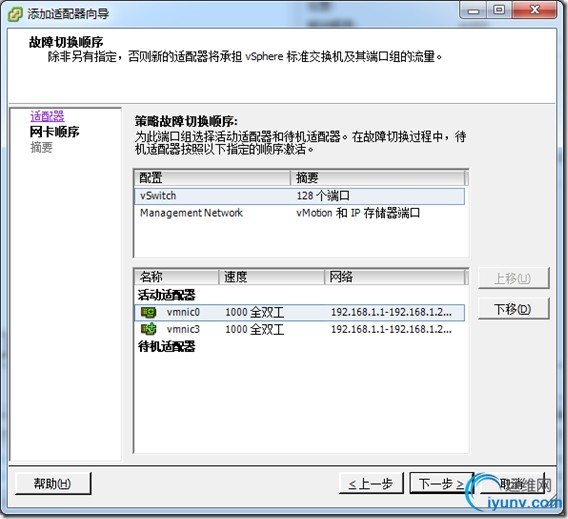Go back with the 上一步 button
Screen dimensions: 568x519
[x=371, y=483]
